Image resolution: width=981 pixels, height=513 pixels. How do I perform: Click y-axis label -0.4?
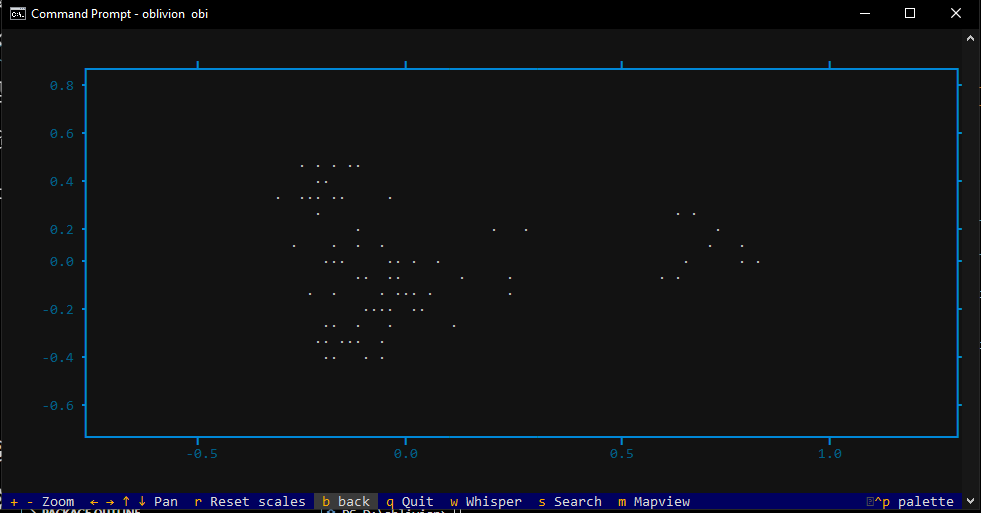tap(58, 358)
